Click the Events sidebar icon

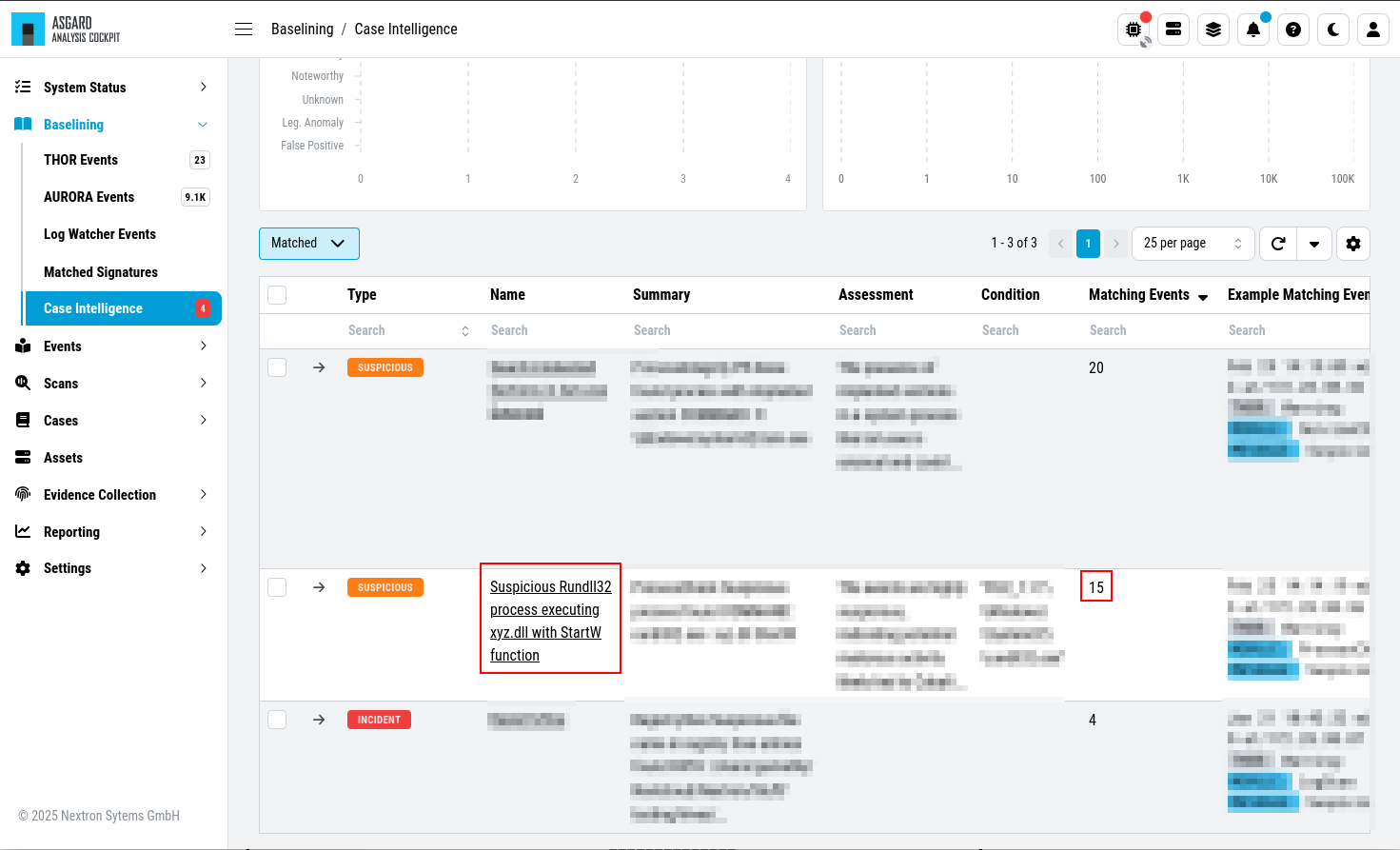click(23, 346)
